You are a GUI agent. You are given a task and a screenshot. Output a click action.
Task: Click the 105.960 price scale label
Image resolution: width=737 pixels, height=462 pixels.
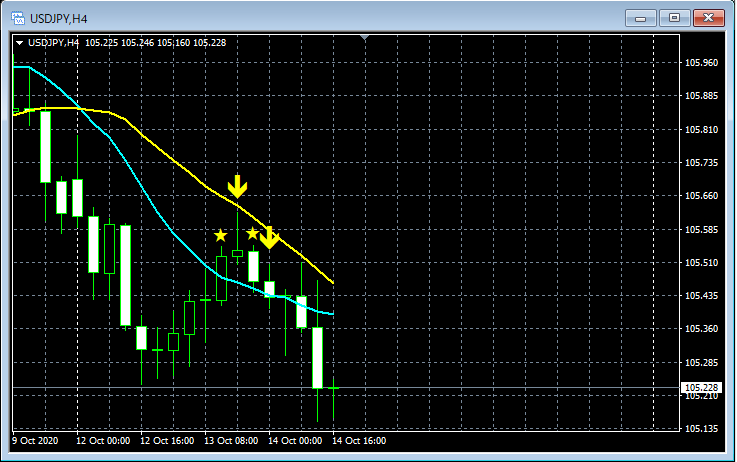coord(701,63)
